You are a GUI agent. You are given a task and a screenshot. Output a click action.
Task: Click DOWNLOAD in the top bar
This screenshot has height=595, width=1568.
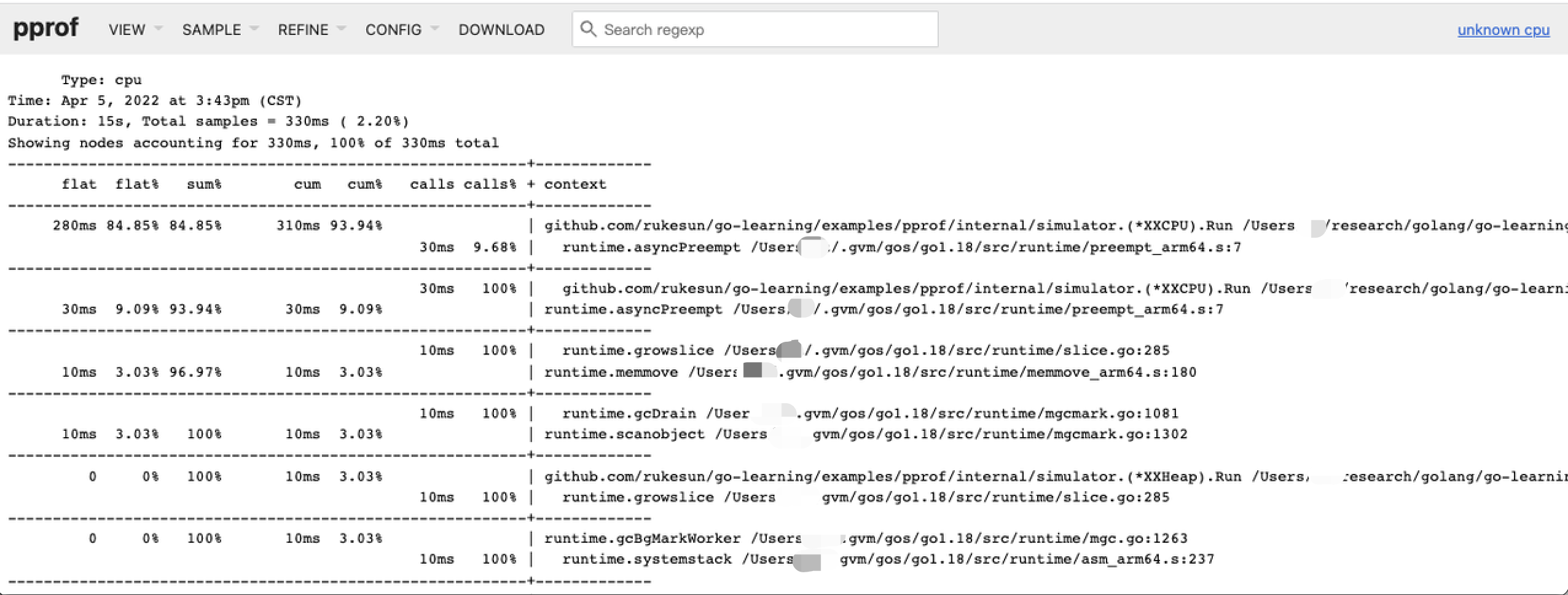click(501, 30)
